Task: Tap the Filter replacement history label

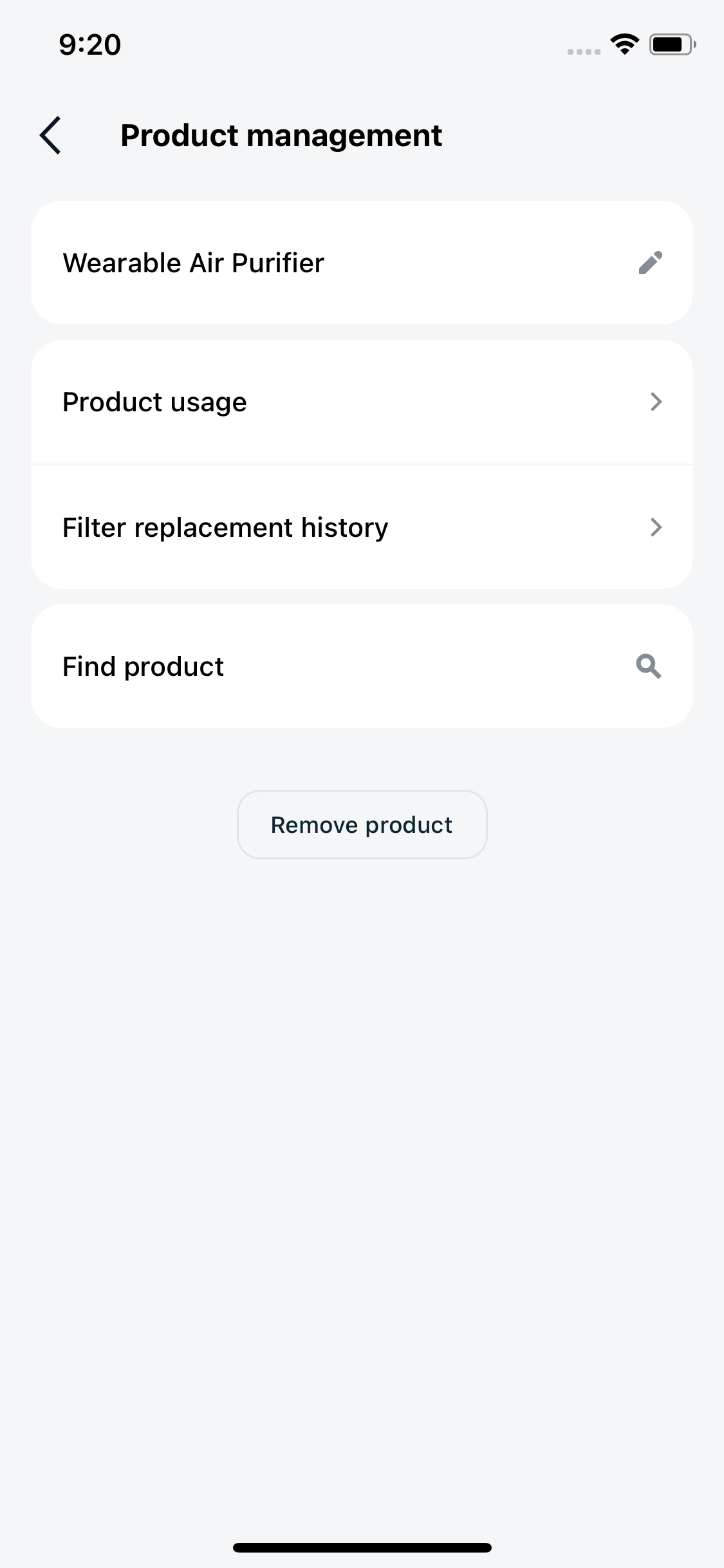Action: click(x=225, y=528)
